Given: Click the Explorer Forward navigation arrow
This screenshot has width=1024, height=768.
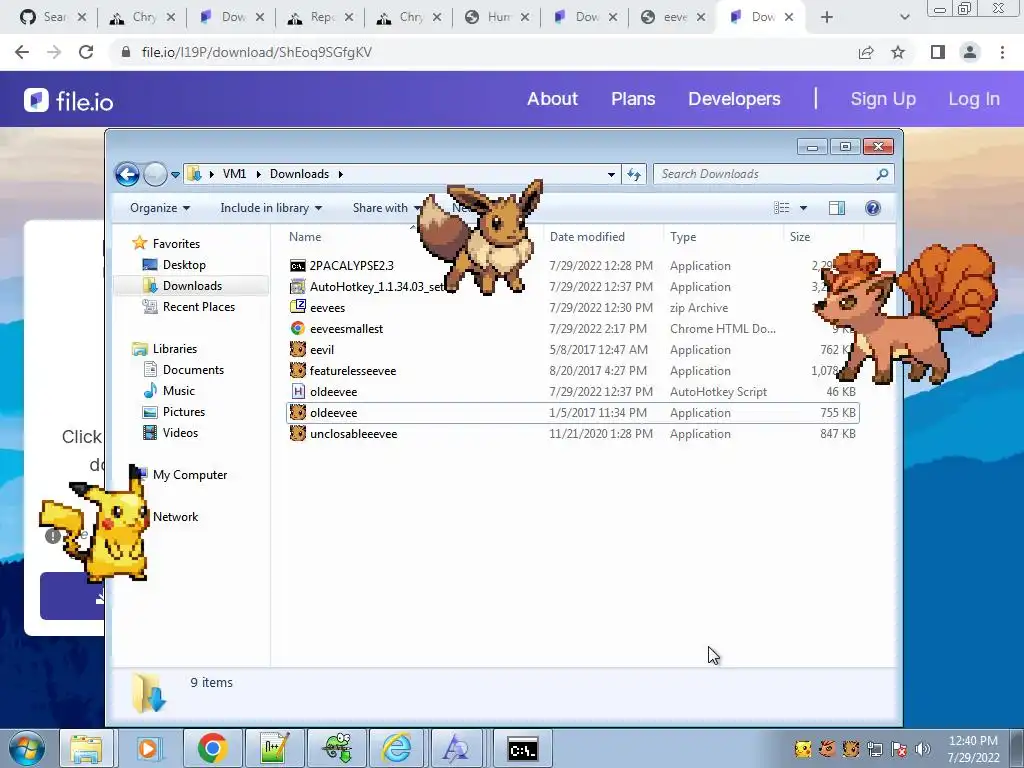Looking at the screenshot, I should tap(155, 174).
